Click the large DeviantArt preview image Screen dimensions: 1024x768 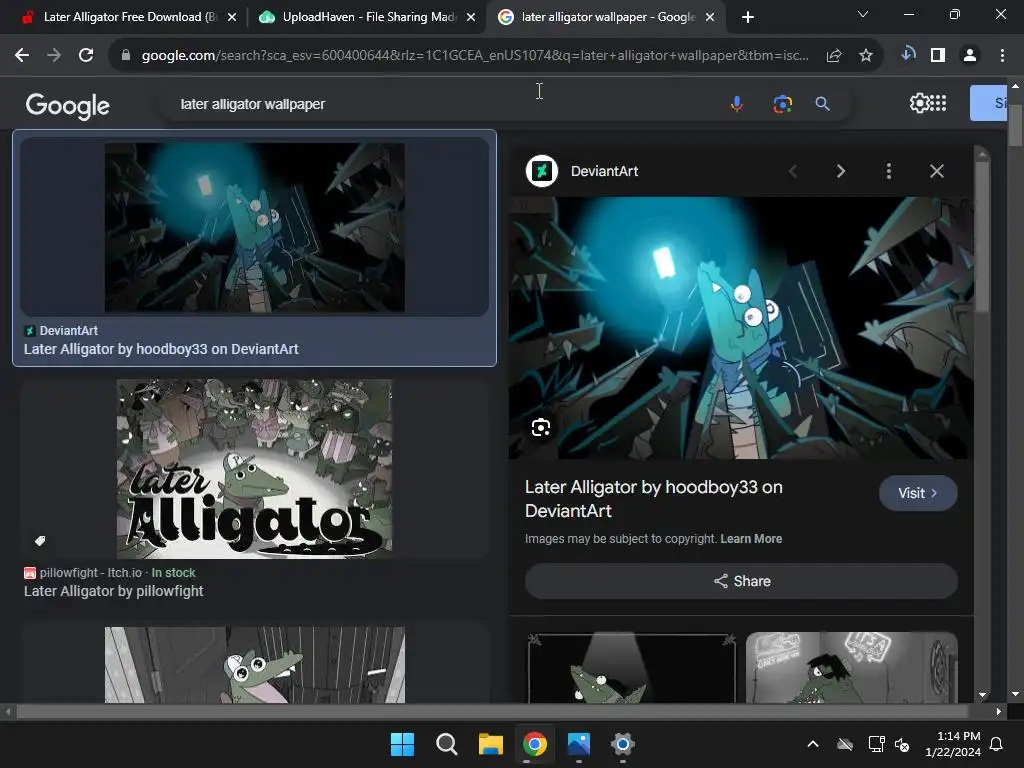pyautogui.click(x=741, y=328)
